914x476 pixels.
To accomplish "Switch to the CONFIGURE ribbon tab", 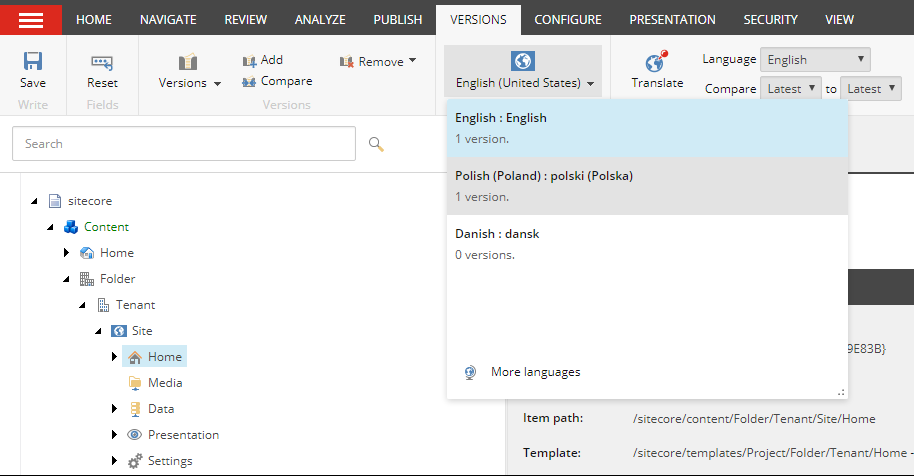I will [568, 20].
